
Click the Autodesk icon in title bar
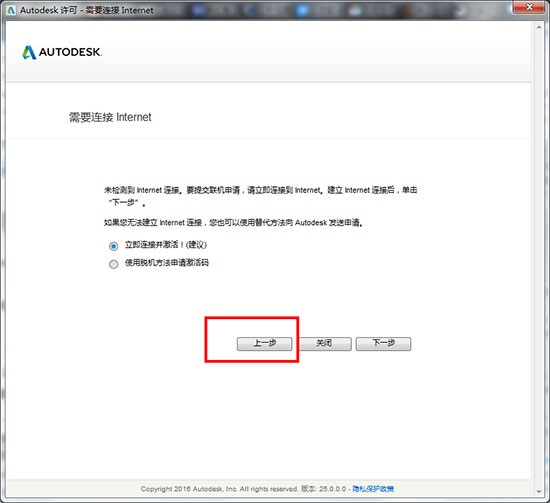pyautogui.click(x=11, y=11)
